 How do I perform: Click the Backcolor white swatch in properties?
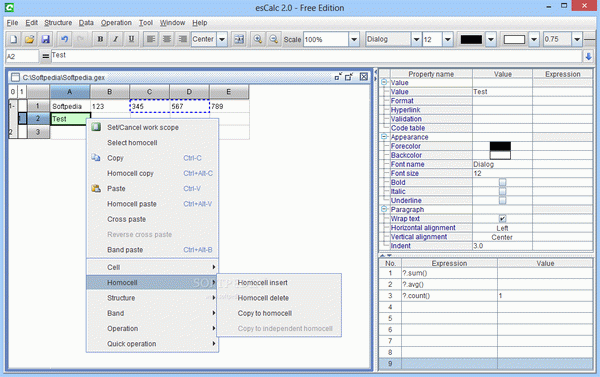point(500,155)
